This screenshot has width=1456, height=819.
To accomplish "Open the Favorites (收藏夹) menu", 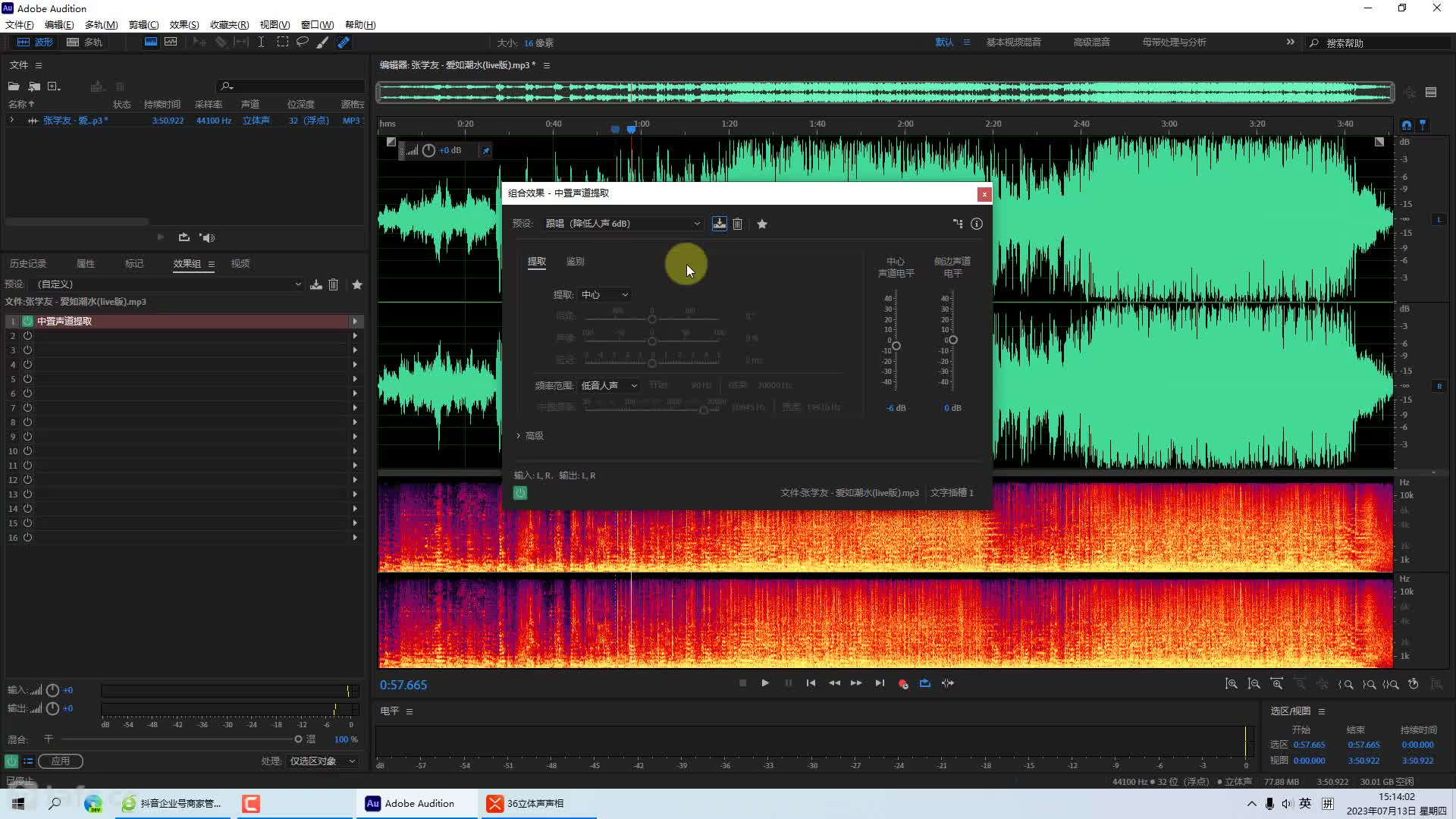I will [x=229, y=25].
